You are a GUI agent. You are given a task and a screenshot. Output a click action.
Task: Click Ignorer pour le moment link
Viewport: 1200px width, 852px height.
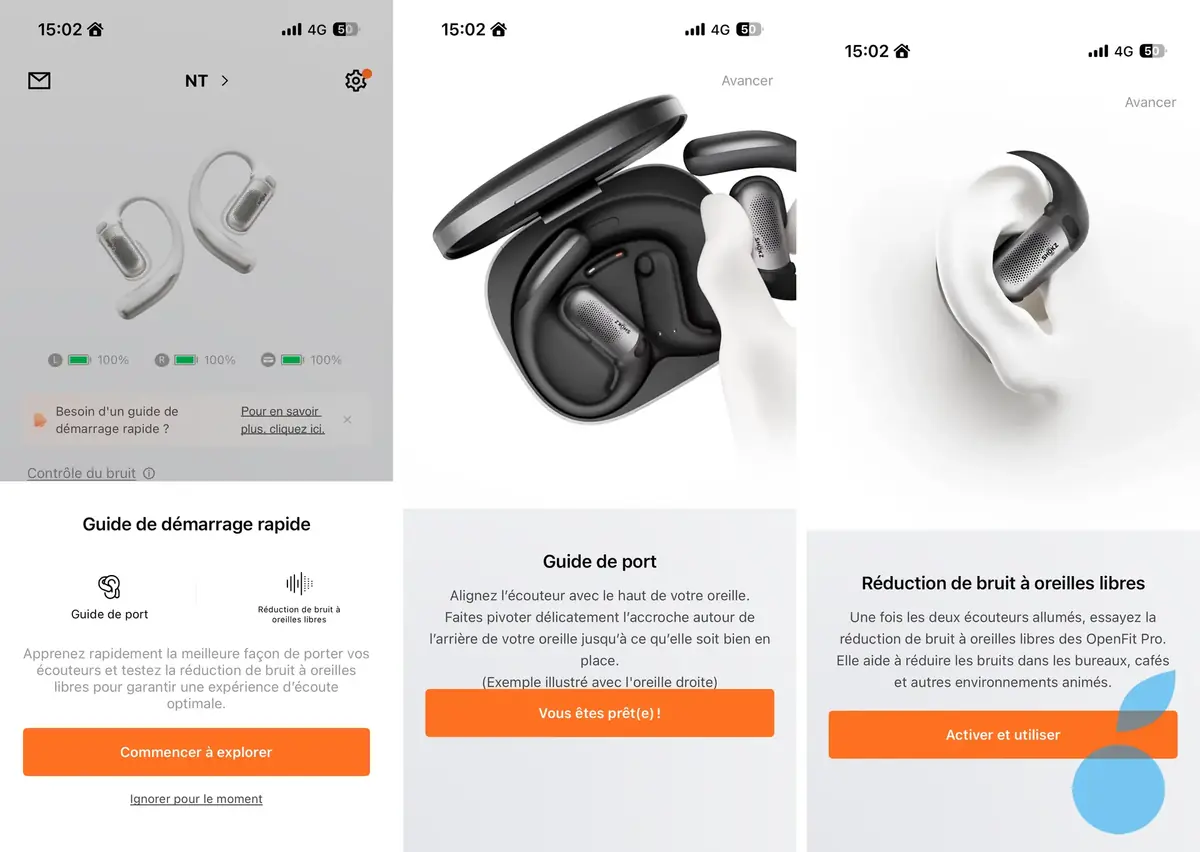coord(196,800)
